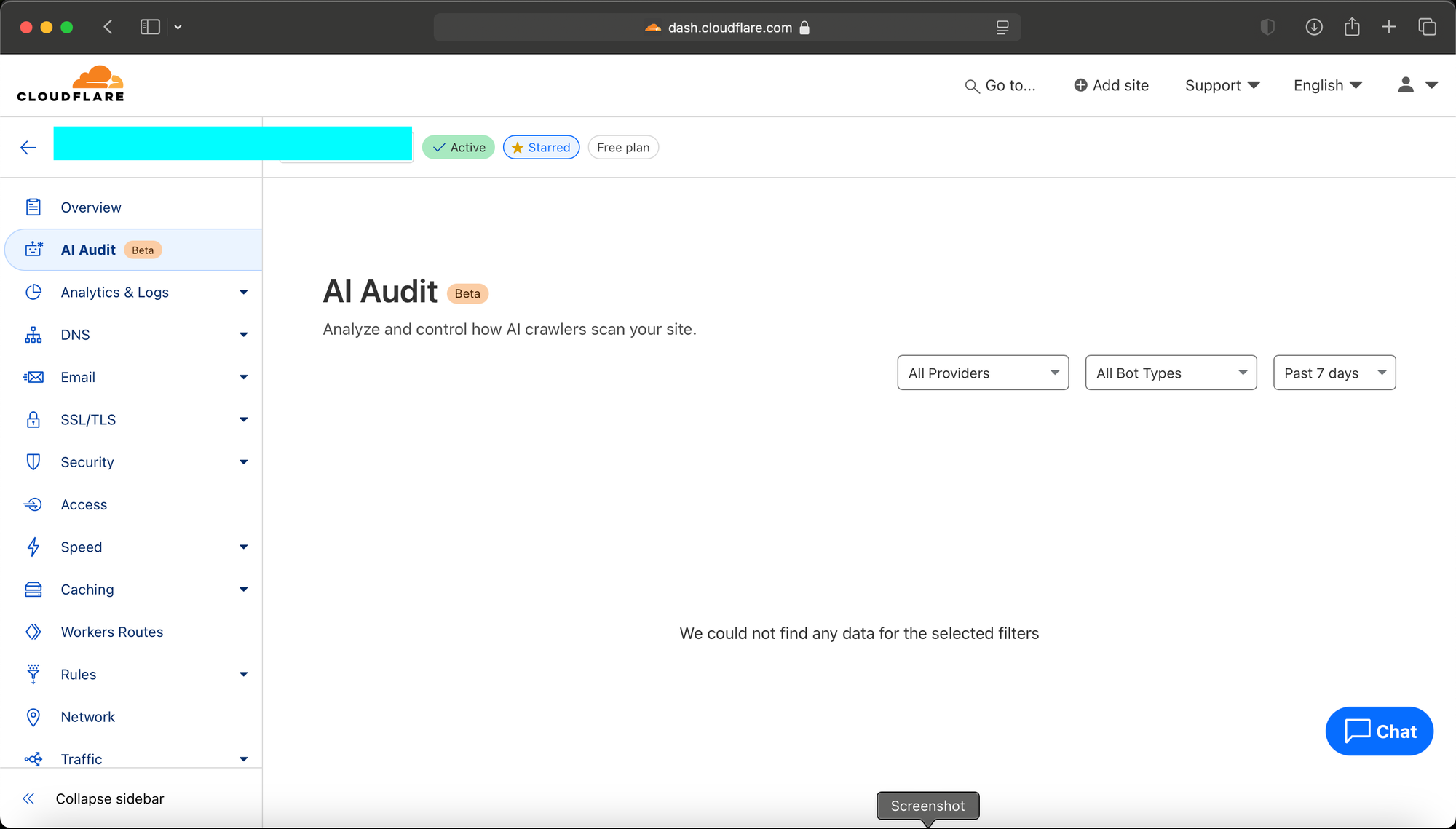The image size is (1456, 829).
Task: Open the Past 7 days range dropdown
Action: click(x=1334, y=373)
